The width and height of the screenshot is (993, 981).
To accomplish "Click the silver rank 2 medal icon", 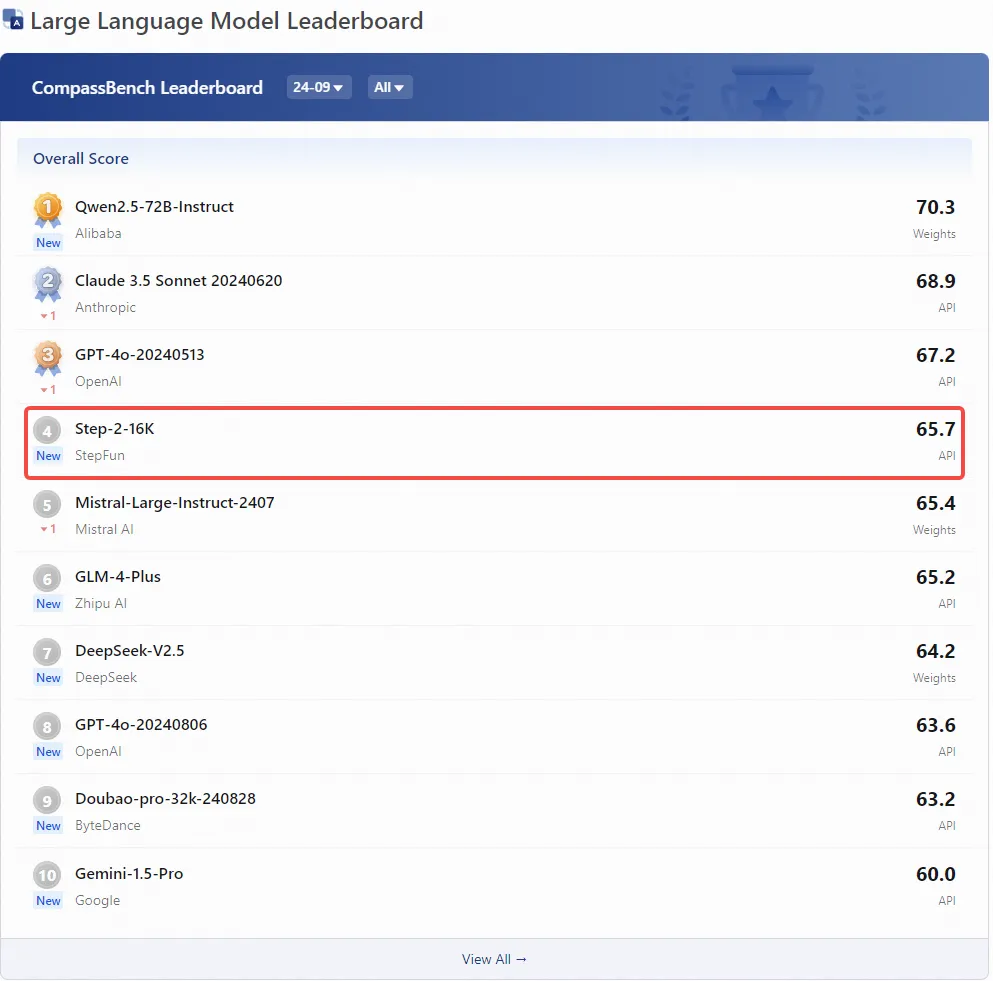I will coord(47,284).
